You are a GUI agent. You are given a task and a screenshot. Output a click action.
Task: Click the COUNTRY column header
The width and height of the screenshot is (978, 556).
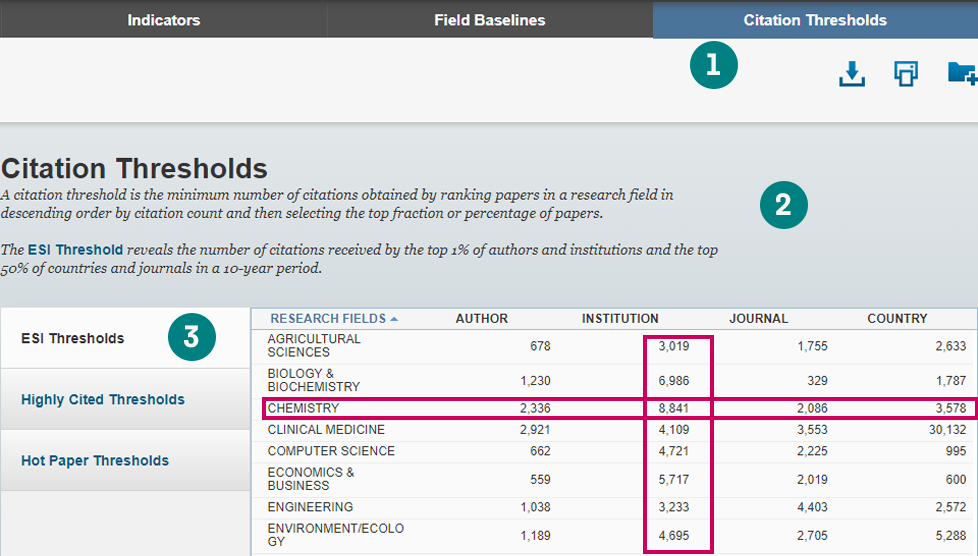pos(897,318)
